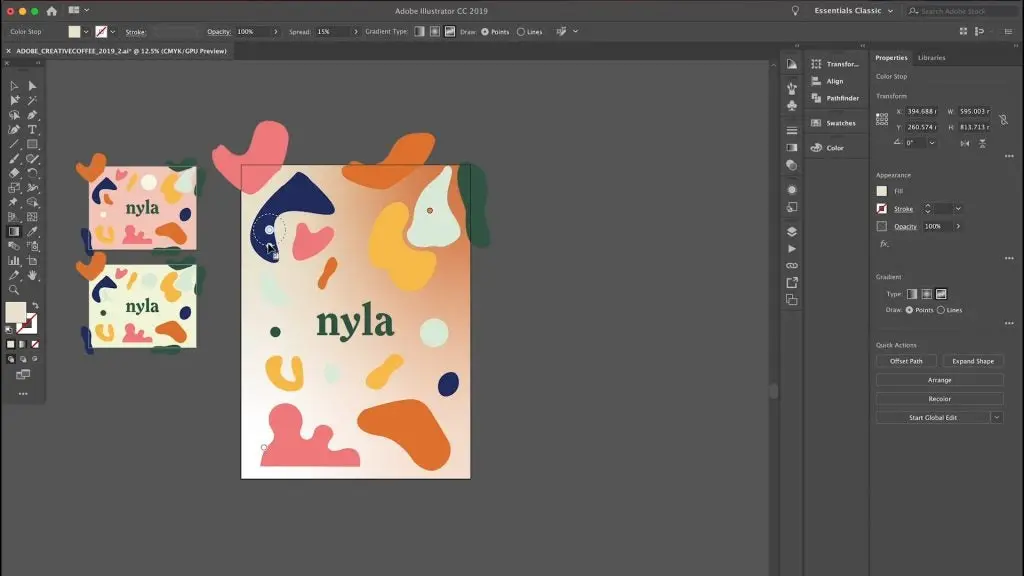Click the Offset Path button
The height and width of the screenshot is (576, 1024).
906,361
